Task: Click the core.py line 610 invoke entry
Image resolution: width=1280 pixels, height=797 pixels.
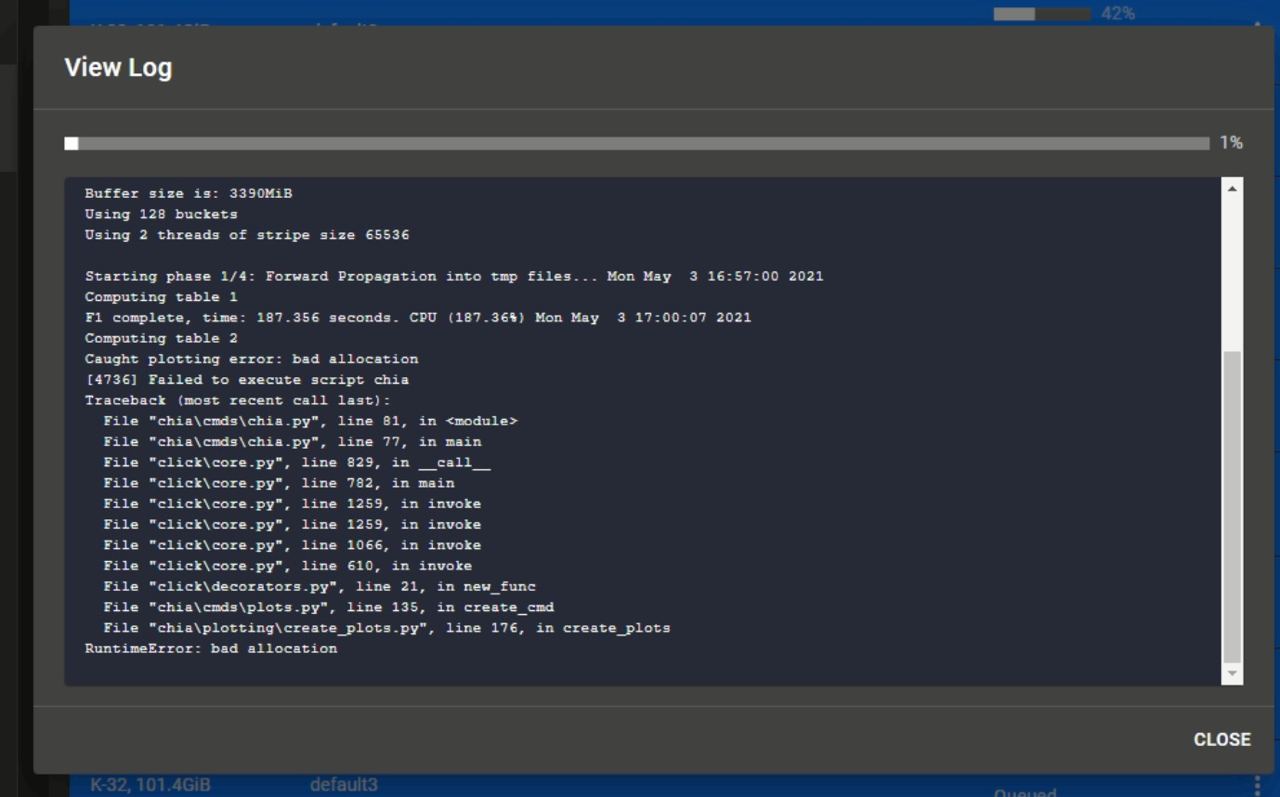Action: coord(287,566)
